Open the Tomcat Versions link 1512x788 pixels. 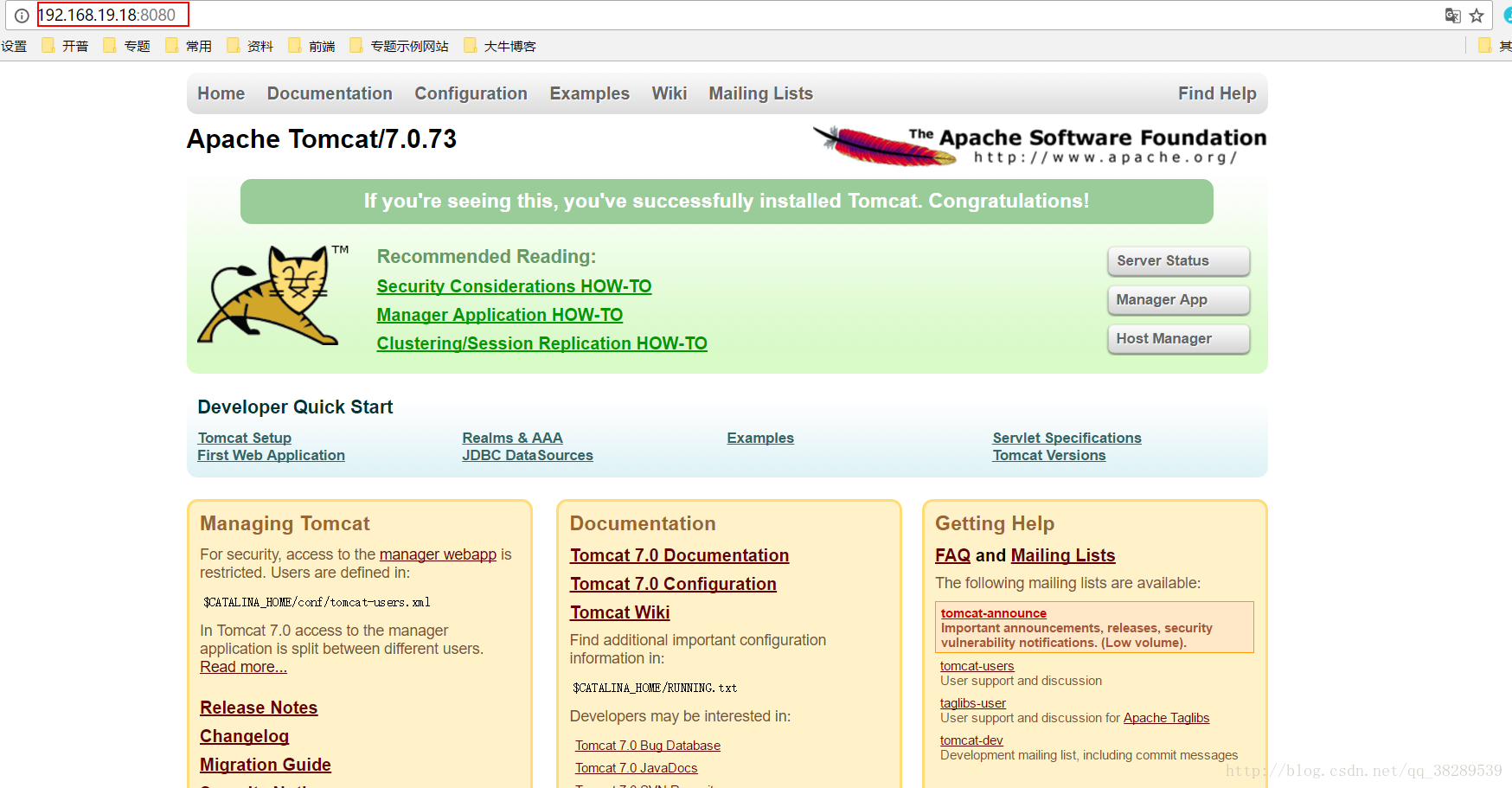pyautogui.click(x=1048, y=455)
